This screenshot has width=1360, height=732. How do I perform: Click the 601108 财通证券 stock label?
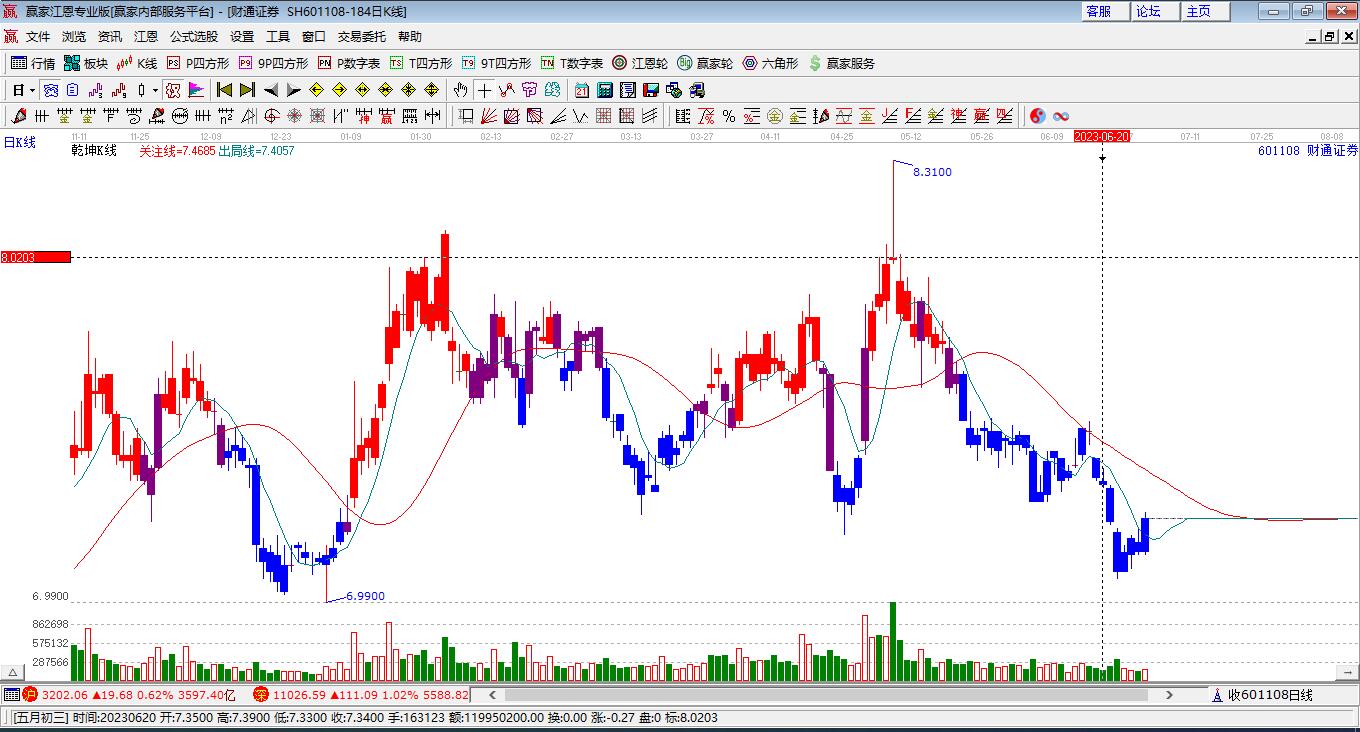click(1308, 151)
